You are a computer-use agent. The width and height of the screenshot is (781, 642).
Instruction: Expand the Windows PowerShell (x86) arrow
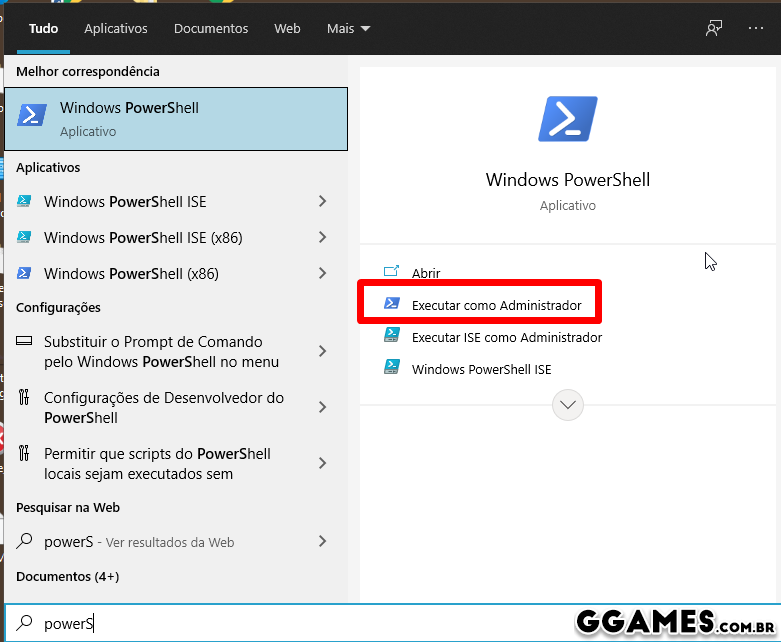click(x=322, y=274)
